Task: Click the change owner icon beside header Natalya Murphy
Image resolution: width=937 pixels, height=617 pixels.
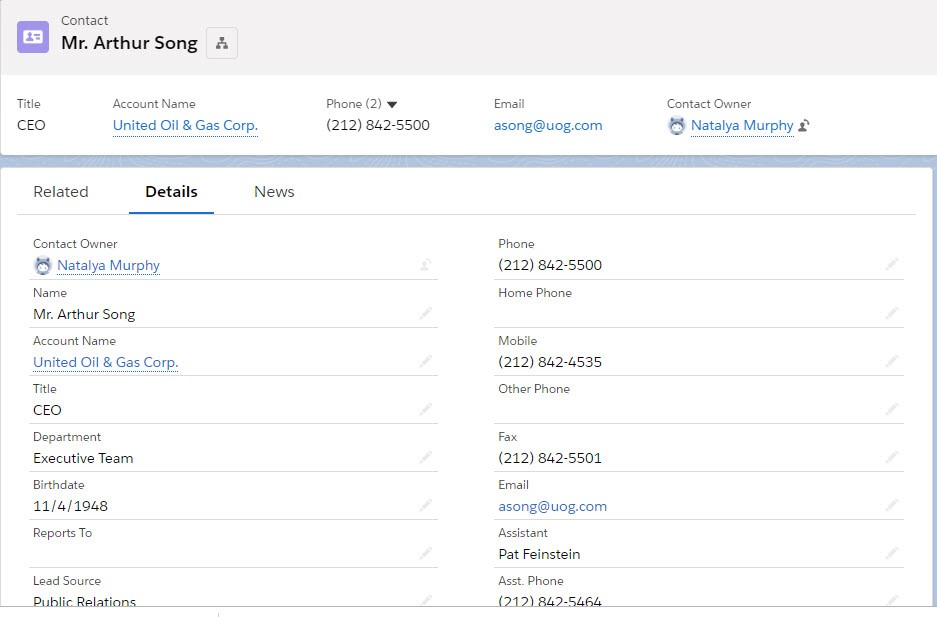Action: point(804,125)
